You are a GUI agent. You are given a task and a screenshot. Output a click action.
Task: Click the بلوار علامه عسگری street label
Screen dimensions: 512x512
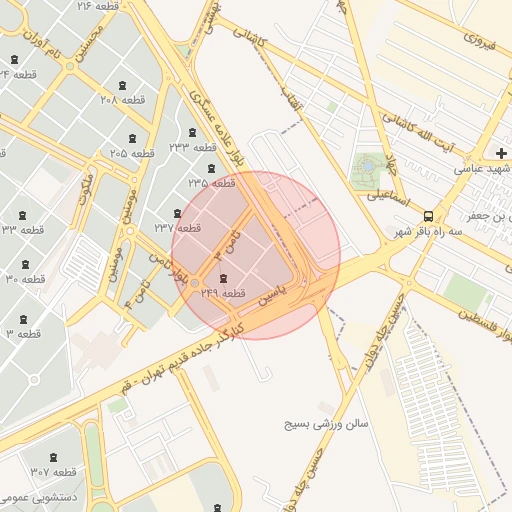tap(217, 128)
